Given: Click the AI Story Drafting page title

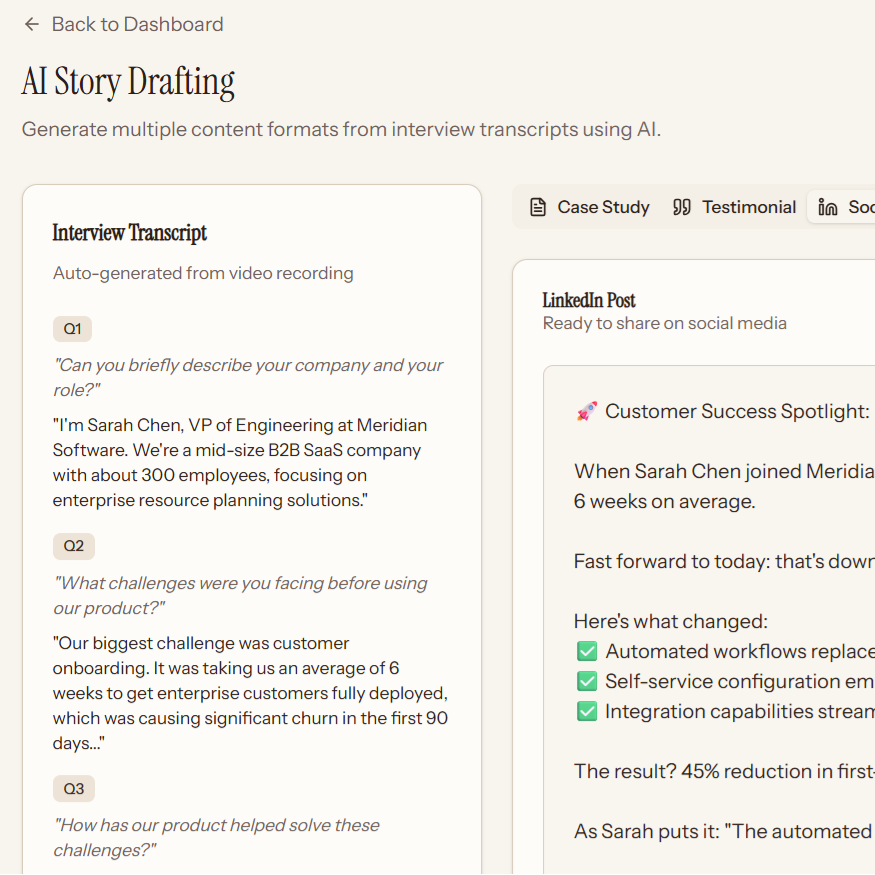Looking at the screenshot, I should (x=128, y=81).
